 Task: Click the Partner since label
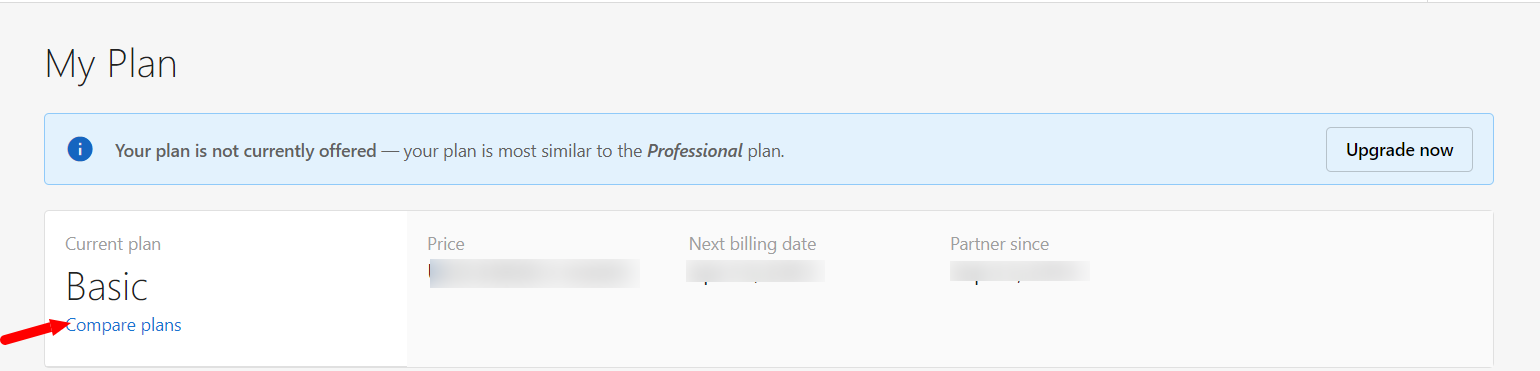tap(1000, 244)
